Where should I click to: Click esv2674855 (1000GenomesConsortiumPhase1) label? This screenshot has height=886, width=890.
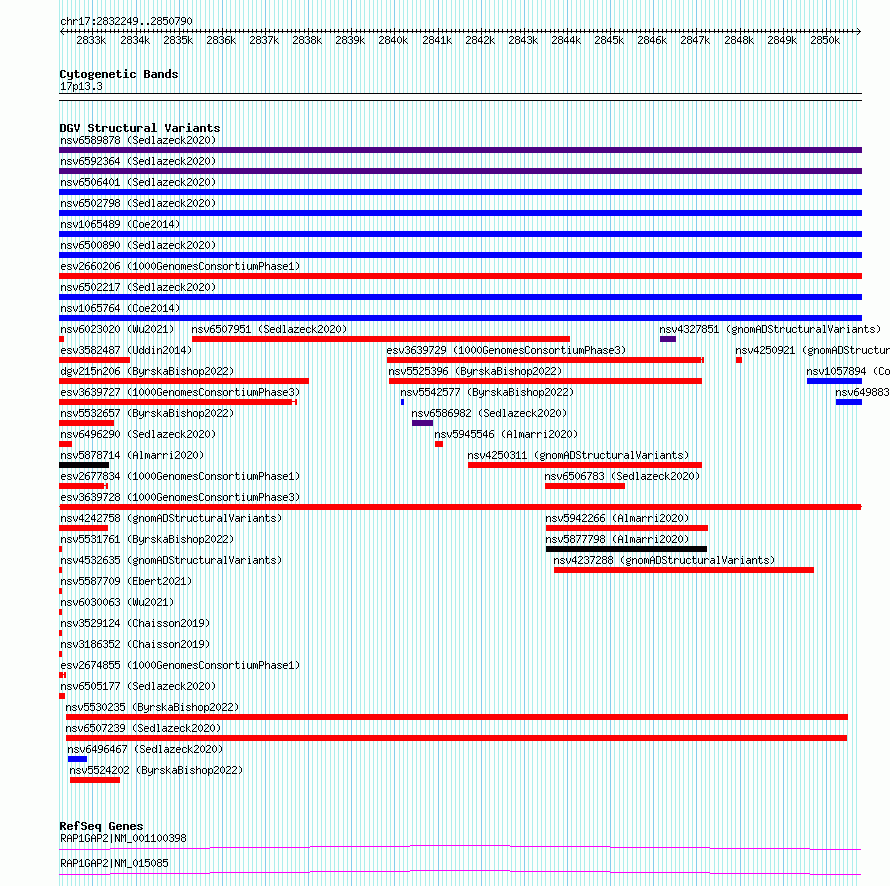coord(180,665)
